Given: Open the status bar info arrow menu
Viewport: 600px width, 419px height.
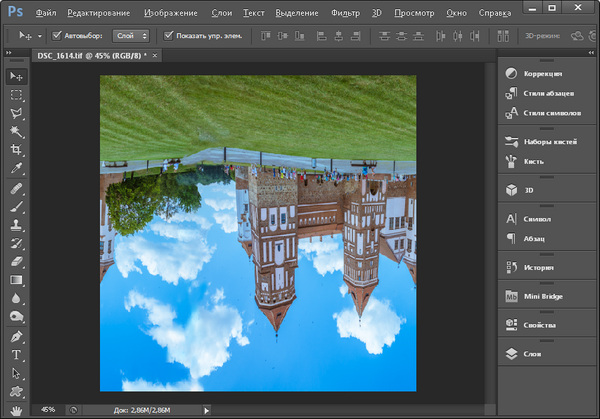Looking at the screenshot, I should pyautogui.click(x=206, y=410).
